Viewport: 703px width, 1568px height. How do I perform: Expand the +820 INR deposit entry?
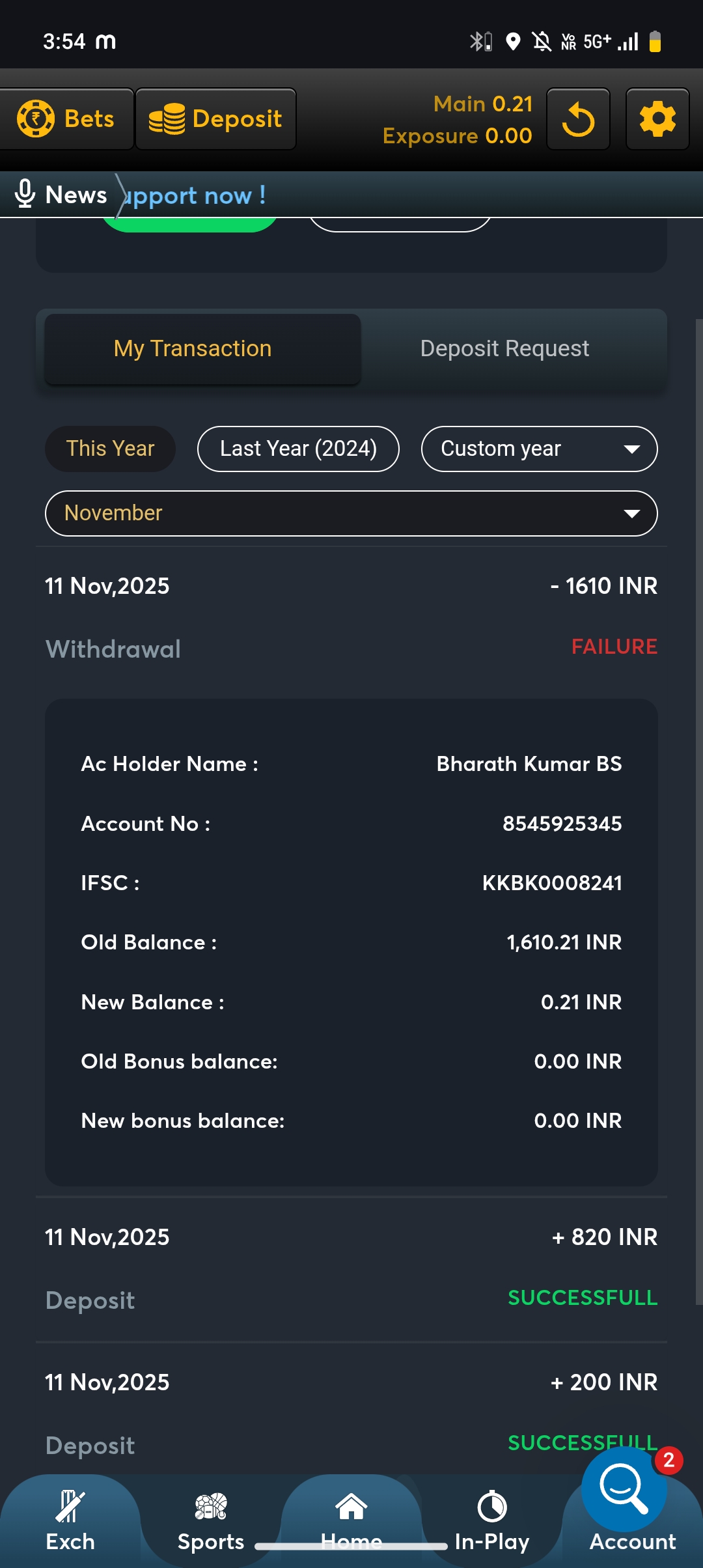pos(351,1267)
